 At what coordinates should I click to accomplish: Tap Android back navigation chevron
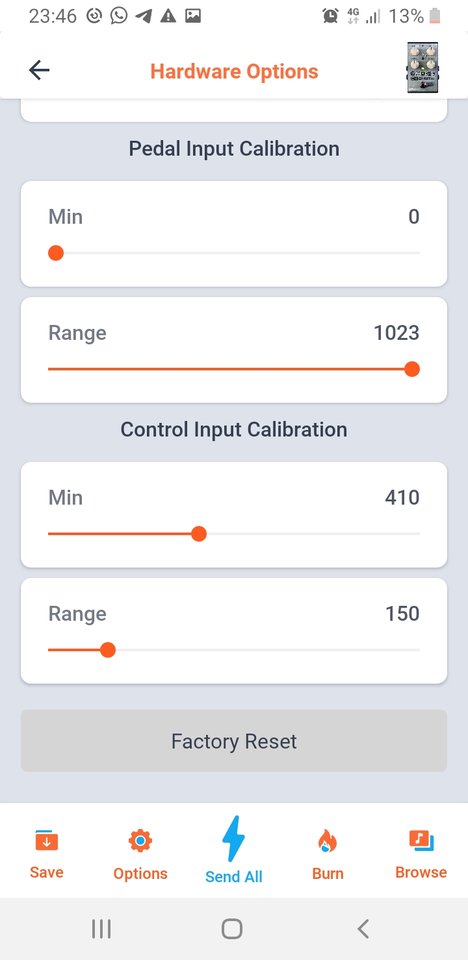363,929
